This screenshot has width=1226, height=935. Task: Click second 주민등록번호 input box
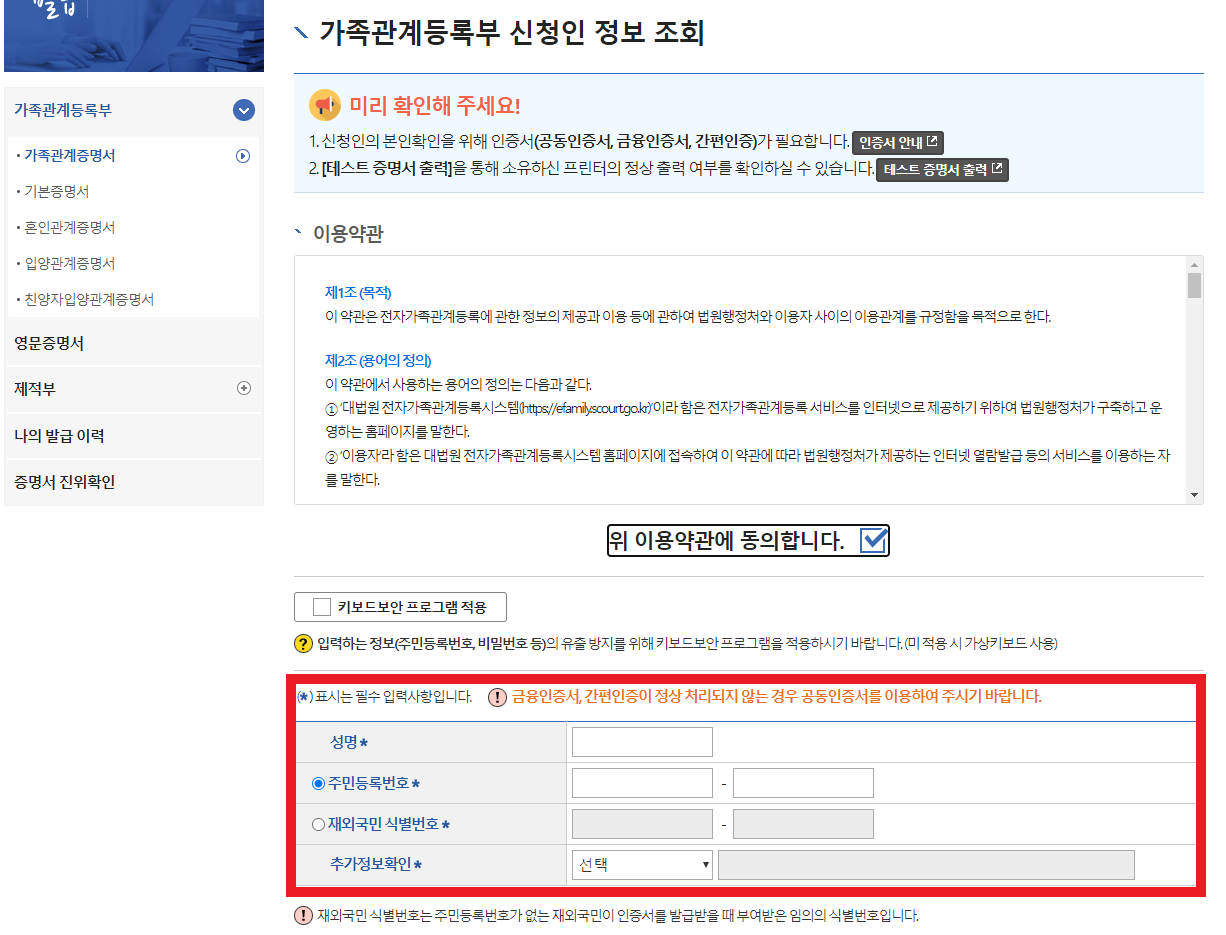(803, 783)
